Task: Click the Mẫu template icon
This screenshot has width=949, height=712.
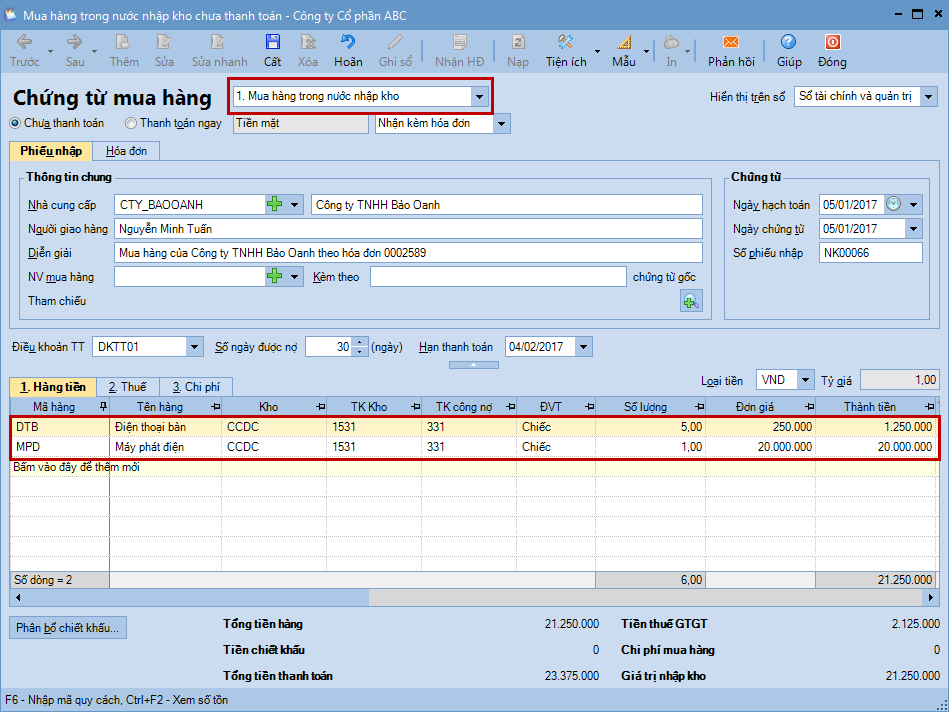Action: tap(624, 42)
